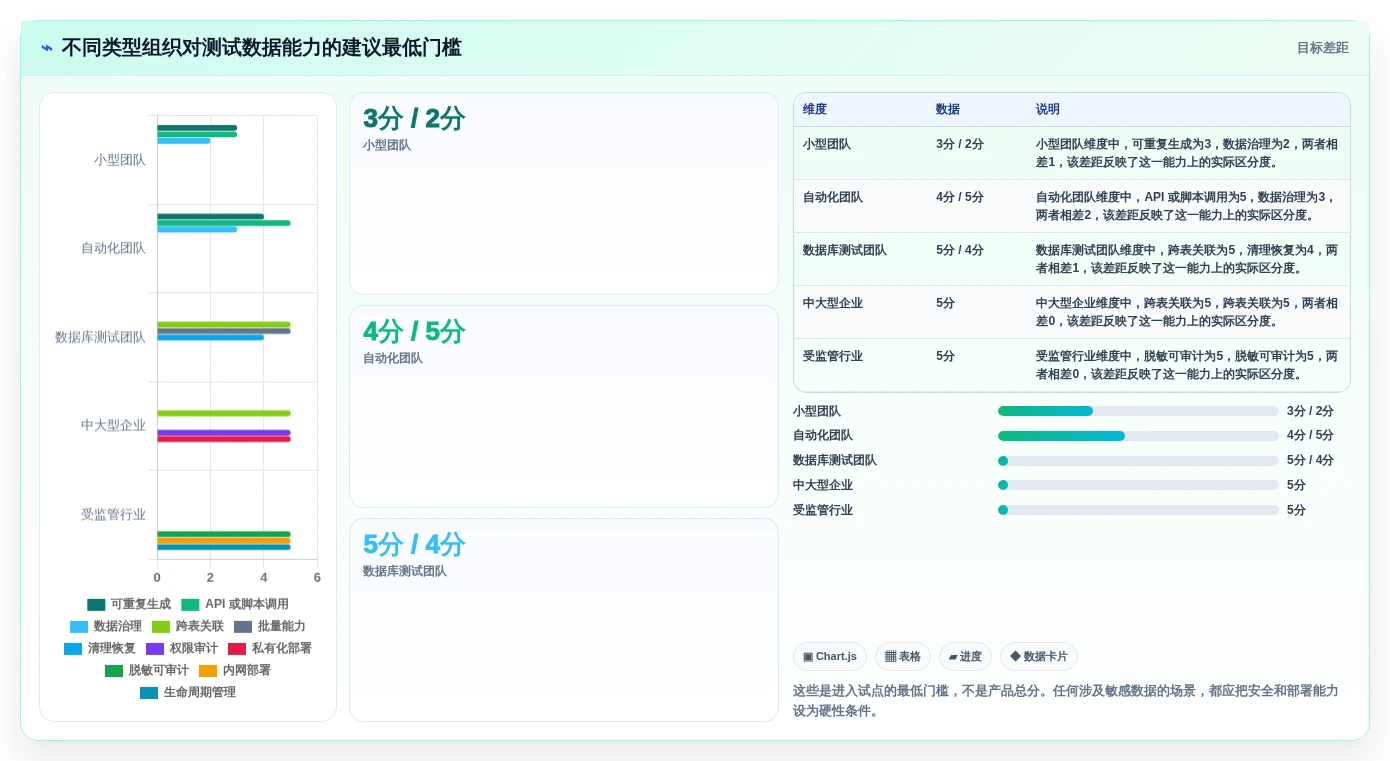
Task: Select the 表格 chip
Action: click(903, 657)
